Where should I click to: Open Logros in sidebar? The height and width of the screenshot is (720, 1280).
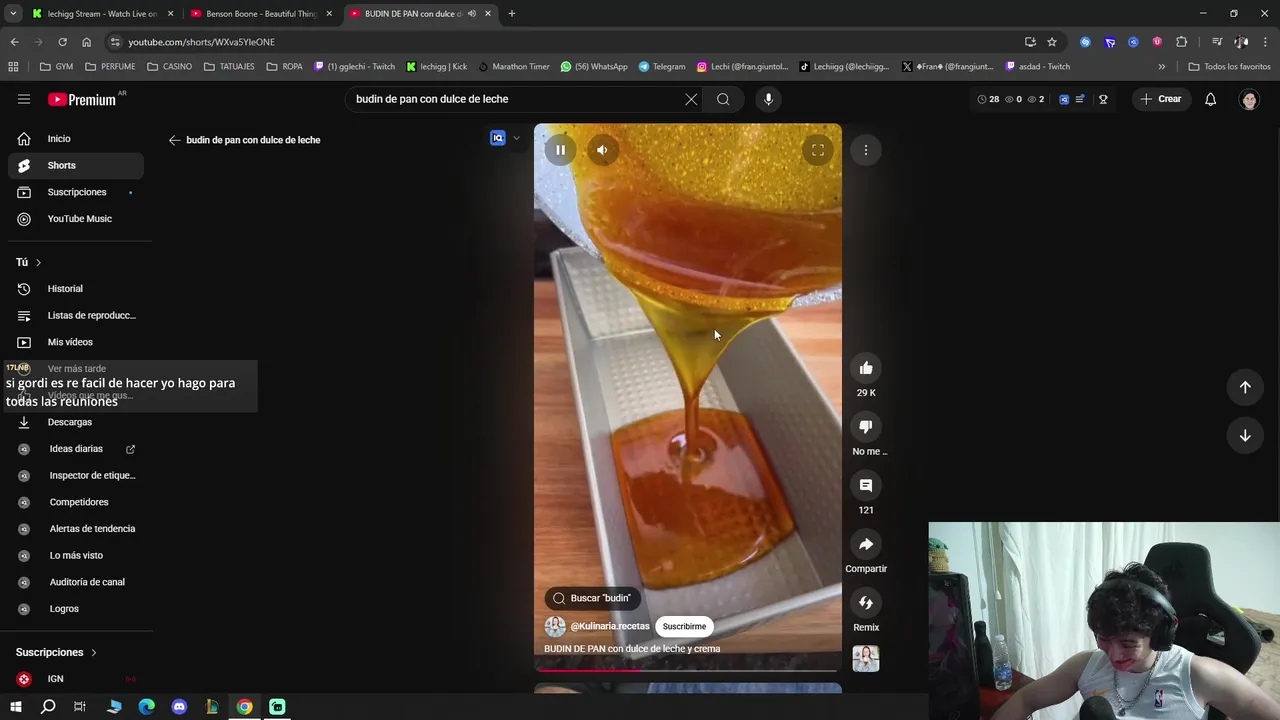point(76,609)
